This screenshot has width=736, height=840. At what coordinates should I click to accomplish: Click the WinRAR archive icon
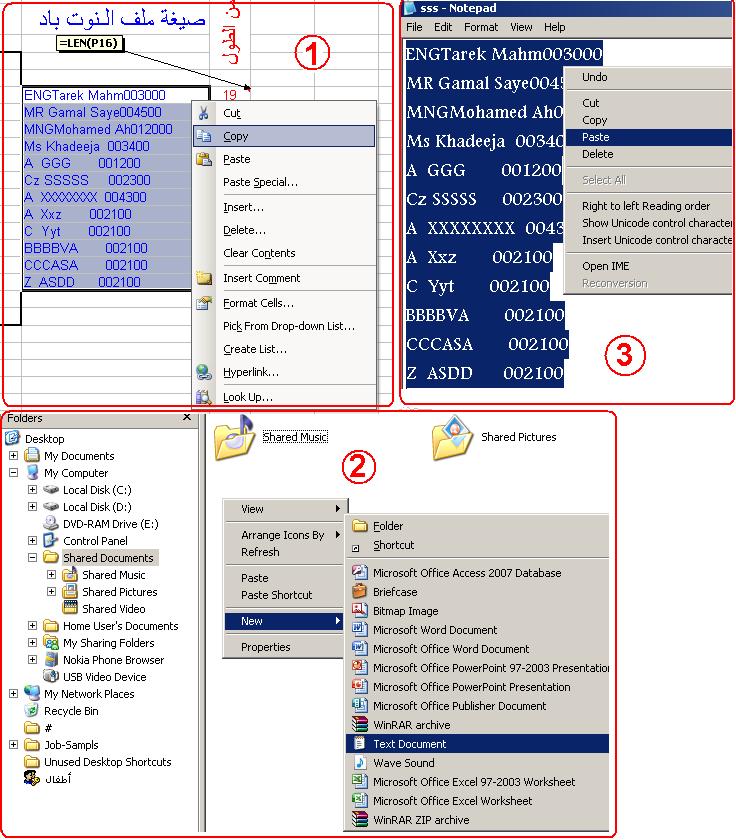[360, 724]
